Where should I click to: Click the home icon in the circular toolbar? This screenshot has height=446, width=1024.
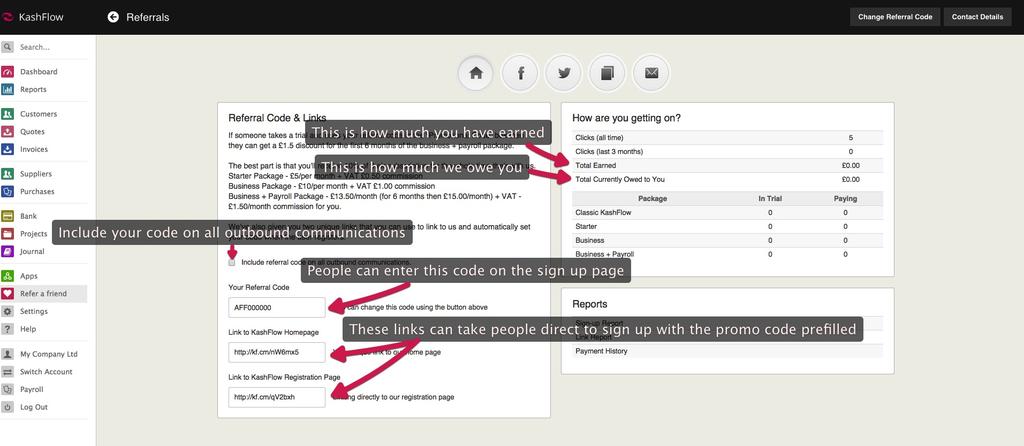[x=476, y=73]
